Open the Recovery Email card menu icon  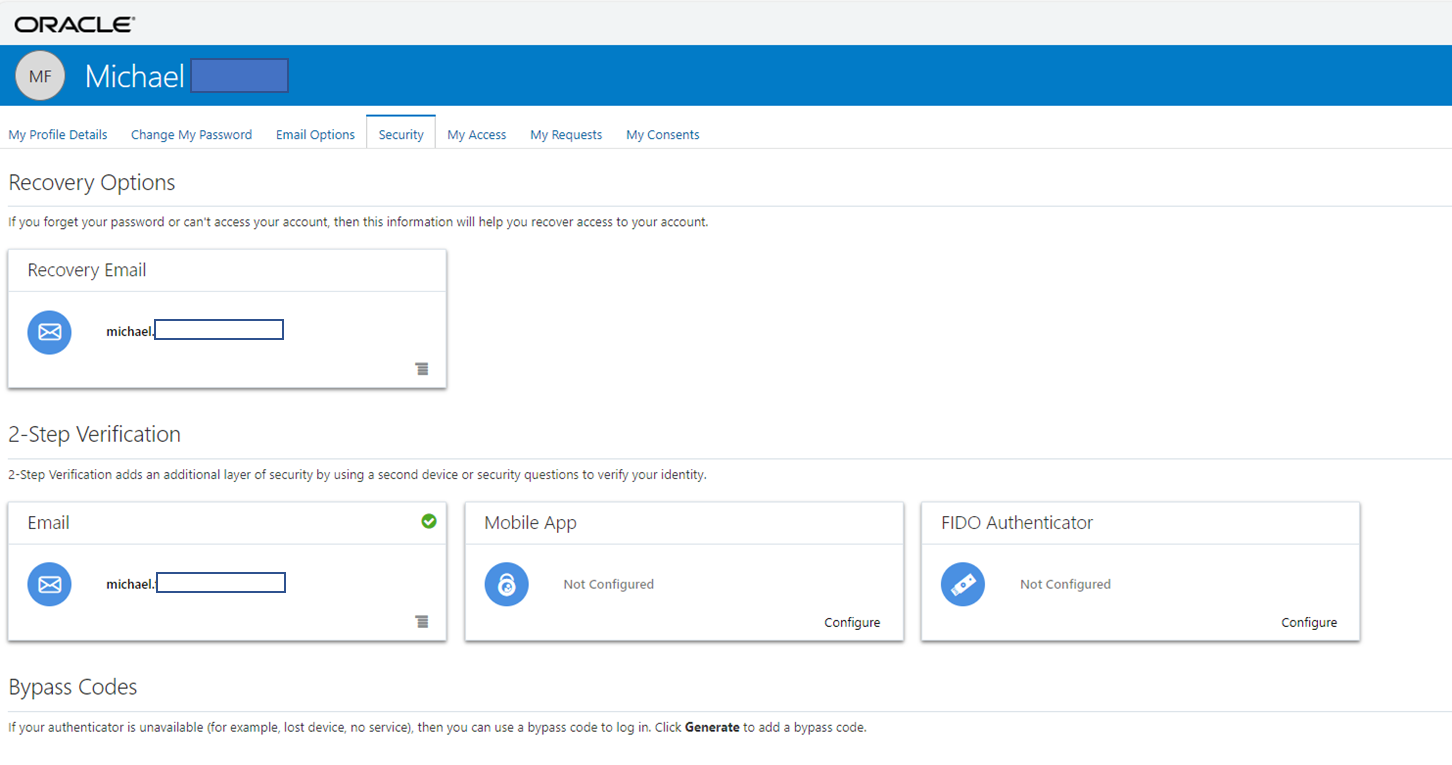(422, 369)
